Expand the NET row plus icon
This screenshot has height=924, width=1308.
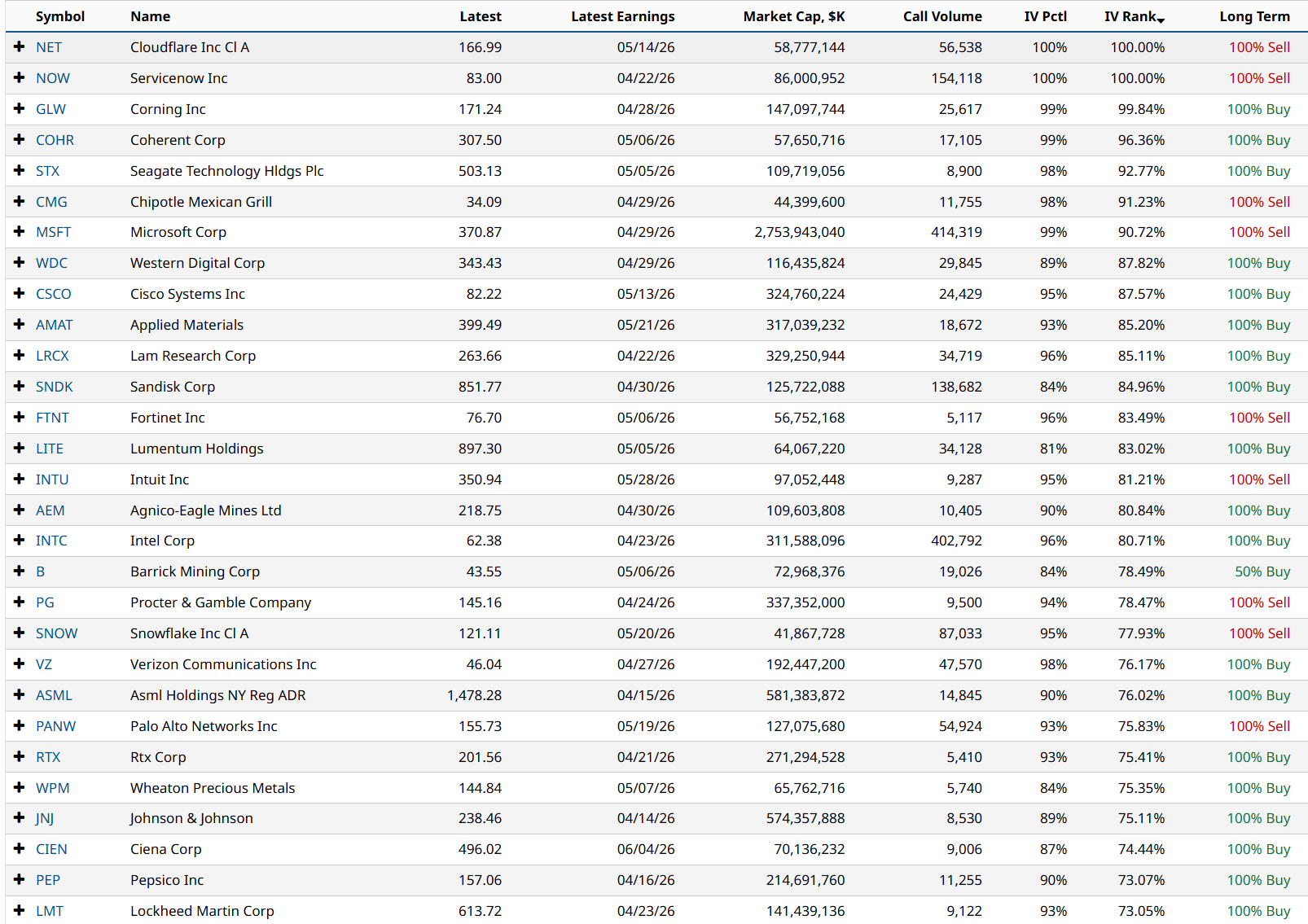pos(19,47)
